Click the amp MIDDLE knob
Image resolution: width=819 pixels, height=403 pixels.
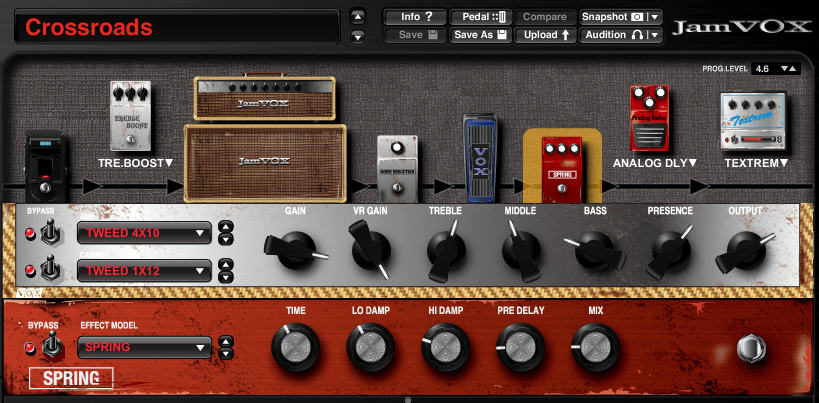tap(521, 250)
